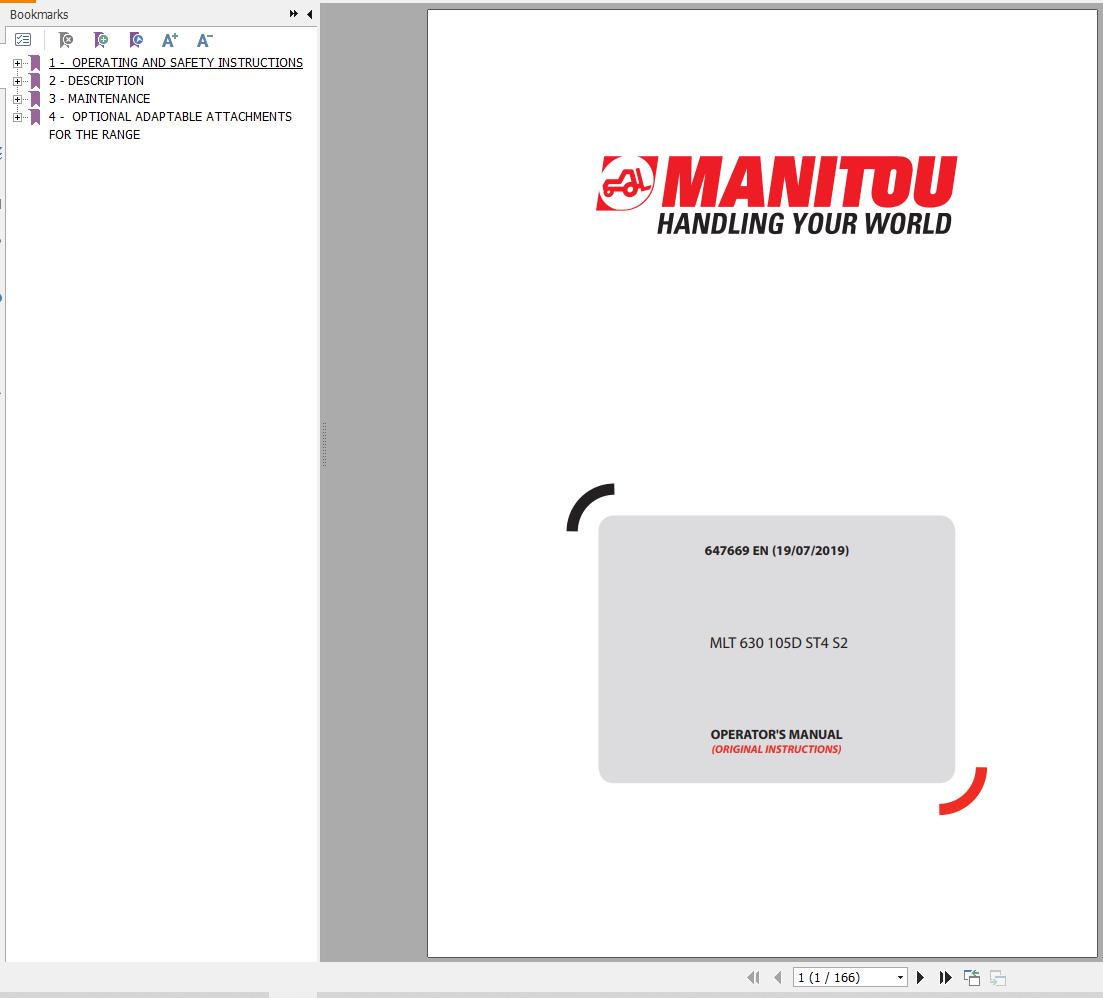
Task: Open the page number dropdown
Action: (x=900, y=977)
